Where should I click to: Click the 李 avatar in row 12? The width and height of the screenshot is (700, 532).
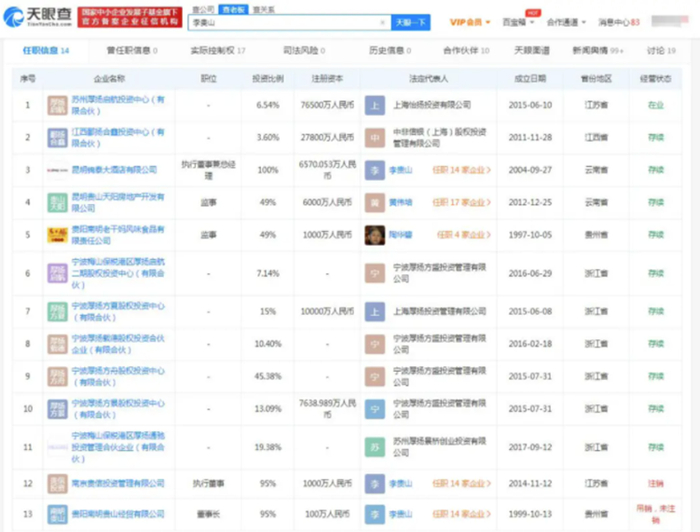point(374,484)
